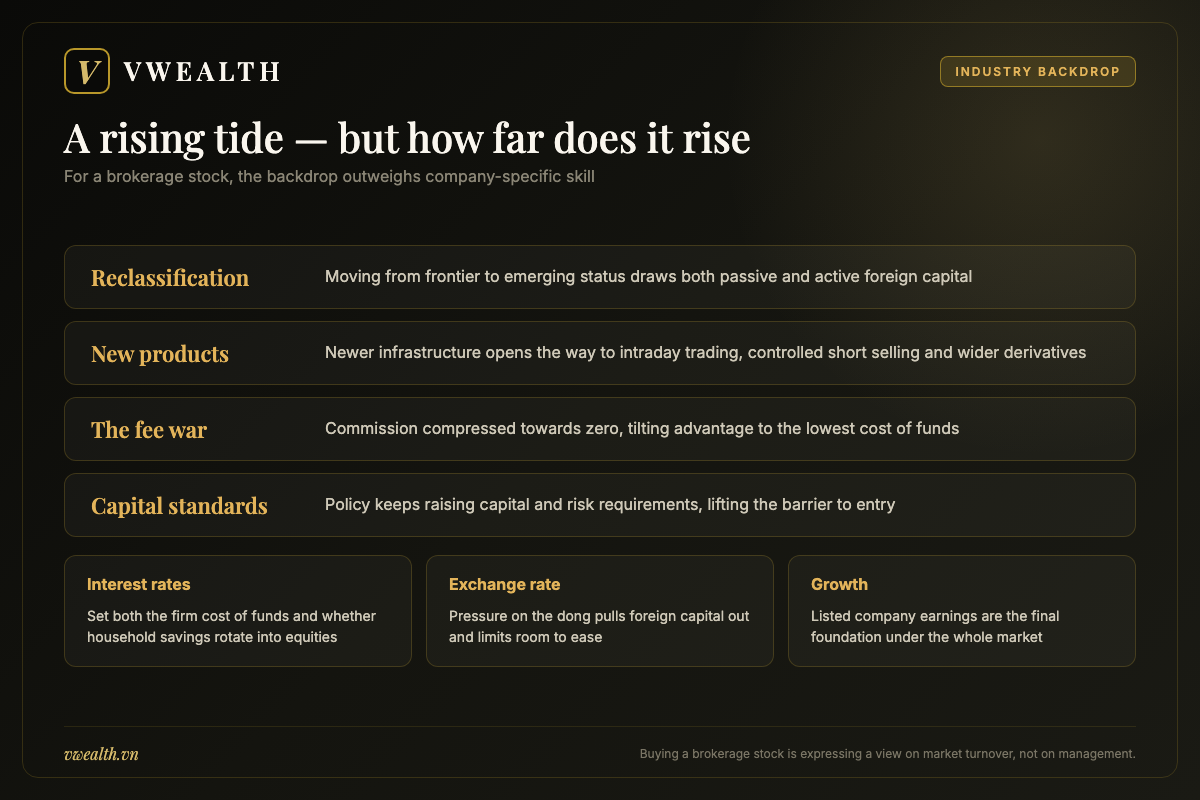Image resolution: width=1200 pixels, height=800 pixels.
Task: Click the subtitle about brokerage stock backdrop
Action: tap(330, 179)
